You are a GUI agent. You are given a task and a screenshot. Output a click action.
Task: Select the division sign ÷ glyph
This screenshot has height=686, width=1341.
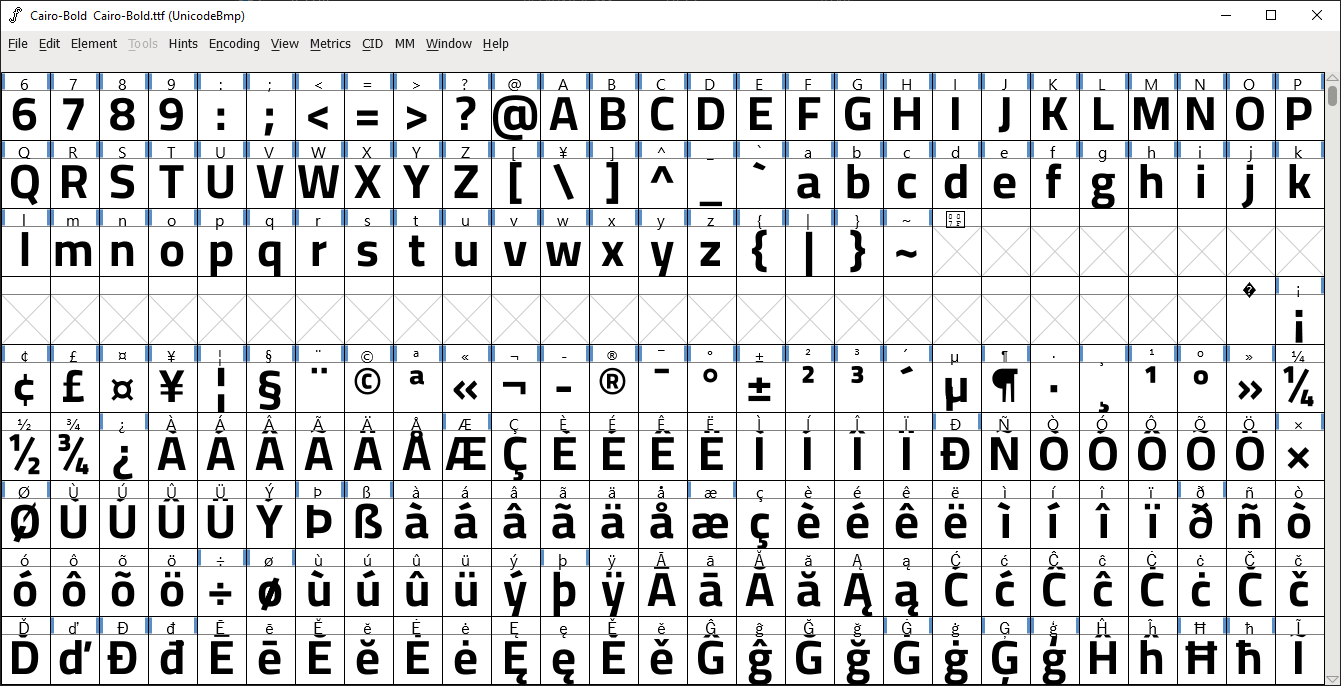[221, 592]
